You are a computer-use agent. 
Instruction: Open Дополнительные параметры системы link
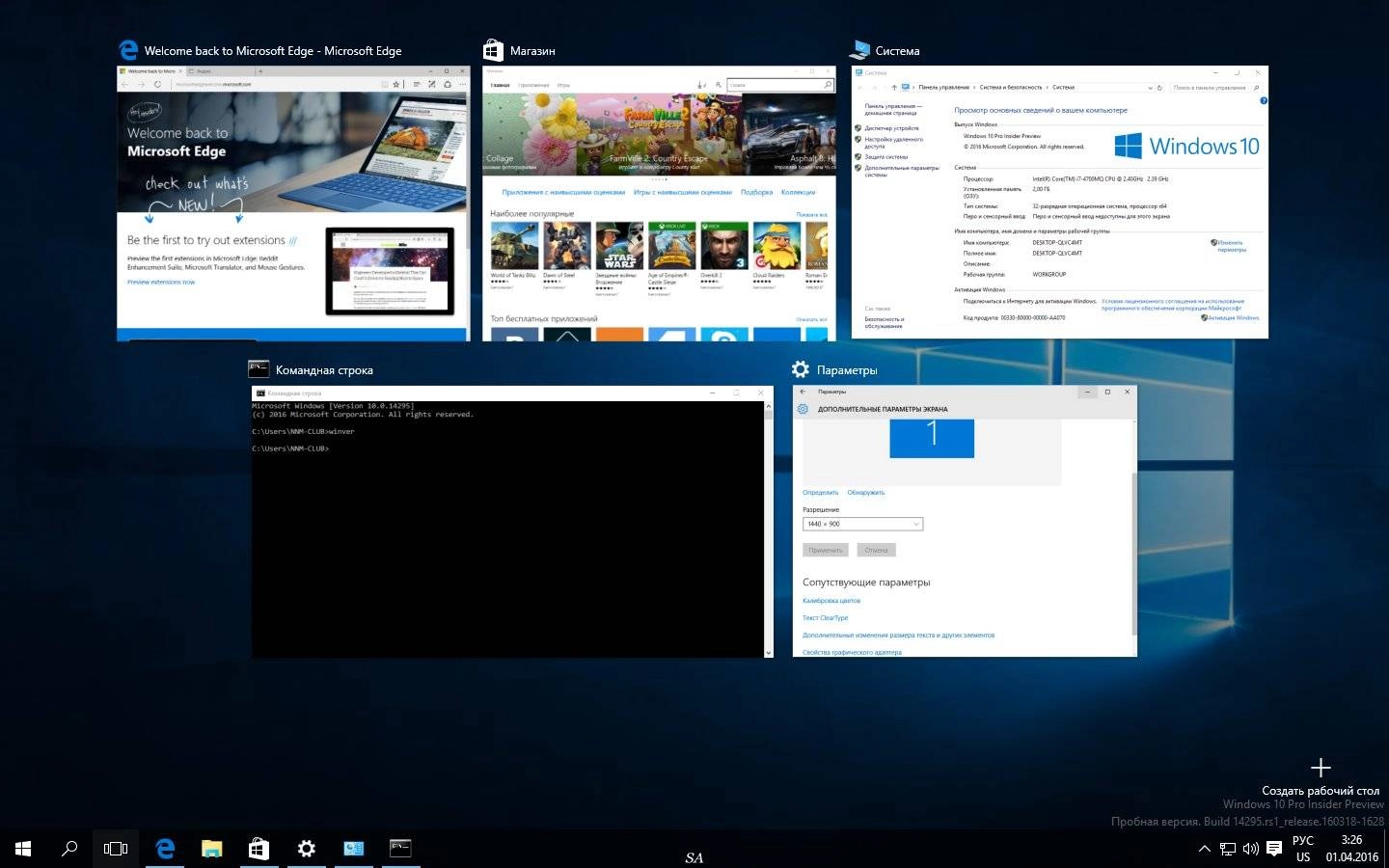tap(902, 171)
